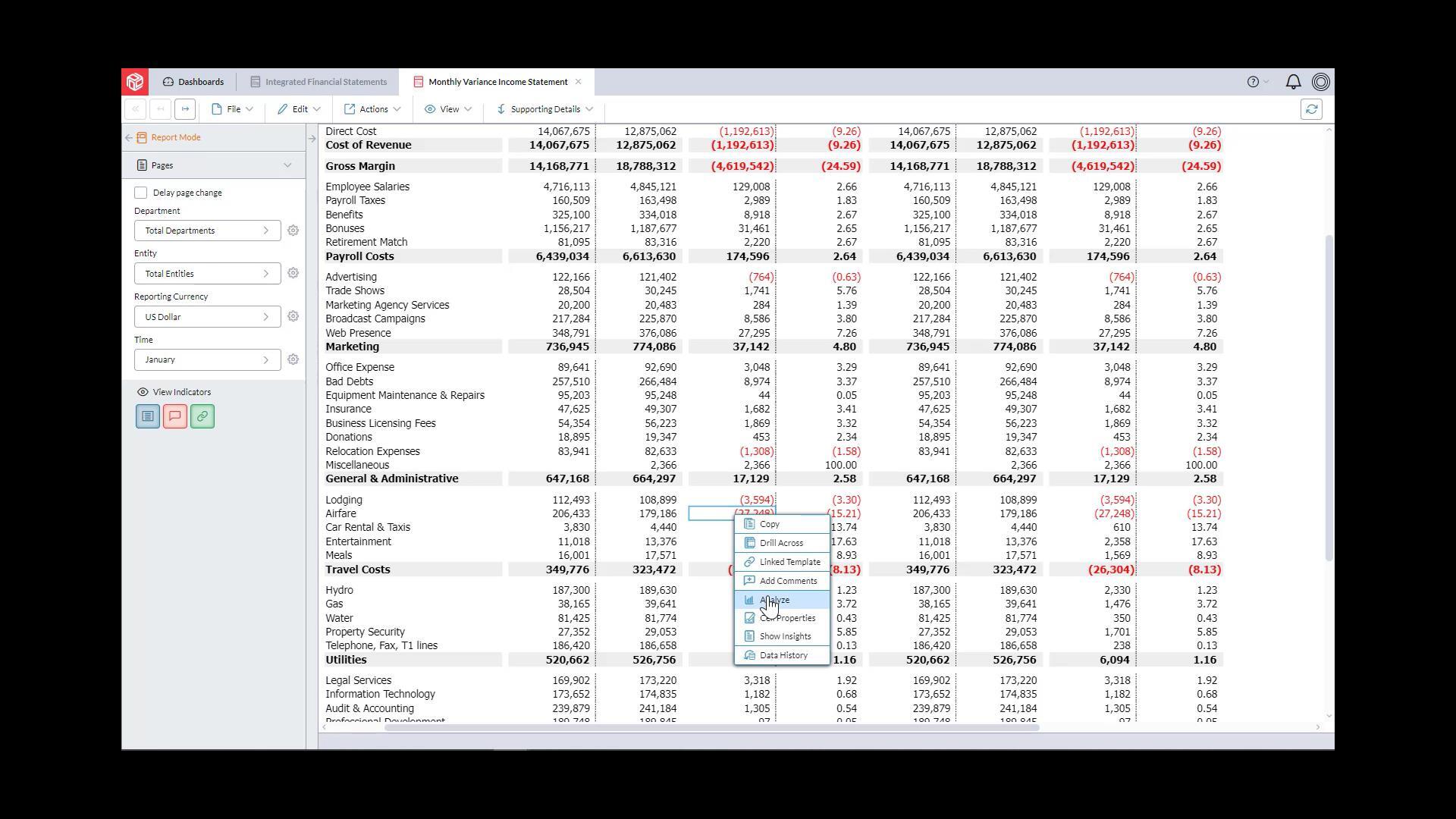This screenshot has width=1456, height=819.
Task: Open the Reporting Currency settings gear
Action: coord(293,316)
